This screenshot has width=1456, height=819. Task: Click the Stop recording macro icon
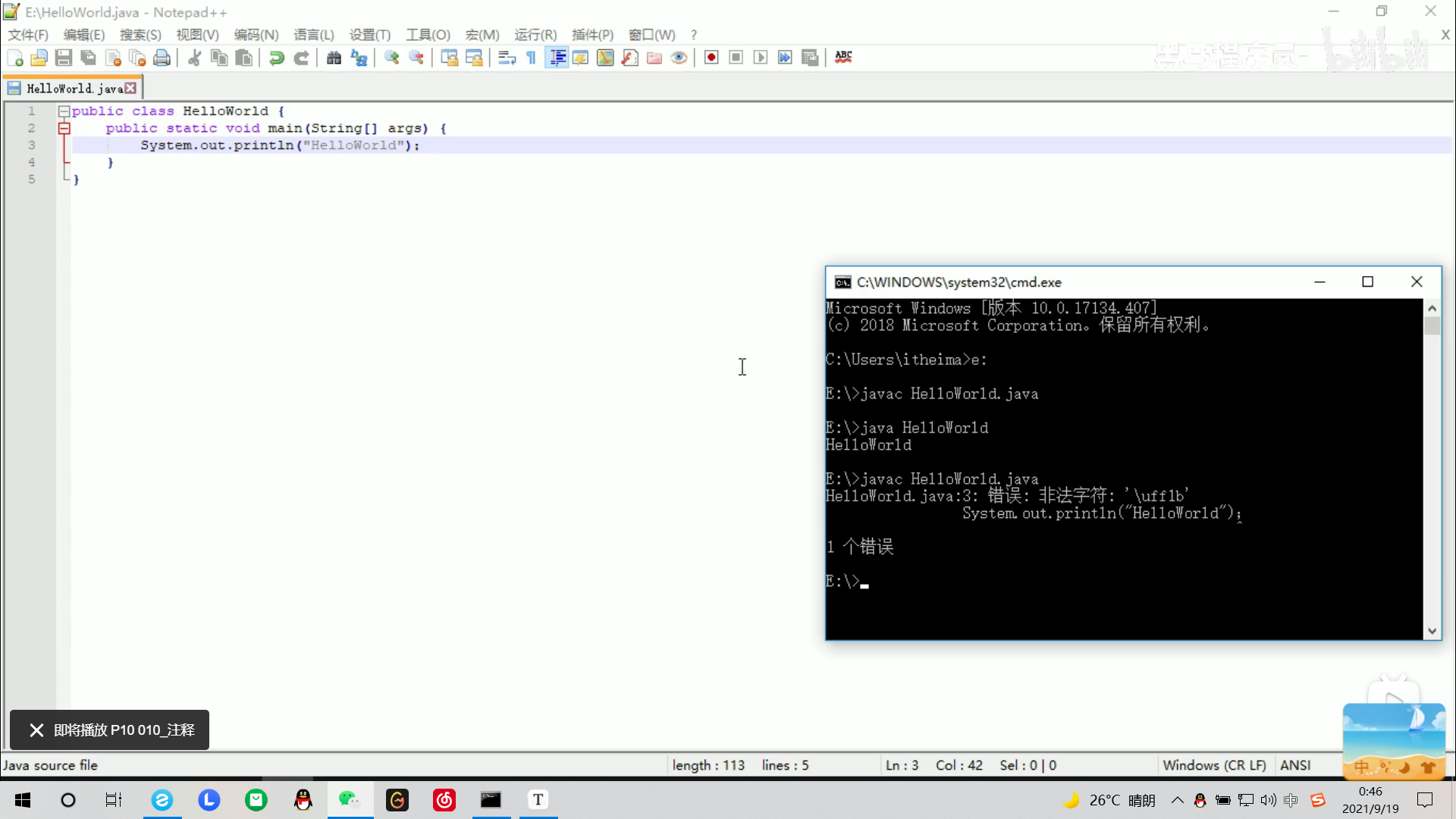(x=736, y=58)
